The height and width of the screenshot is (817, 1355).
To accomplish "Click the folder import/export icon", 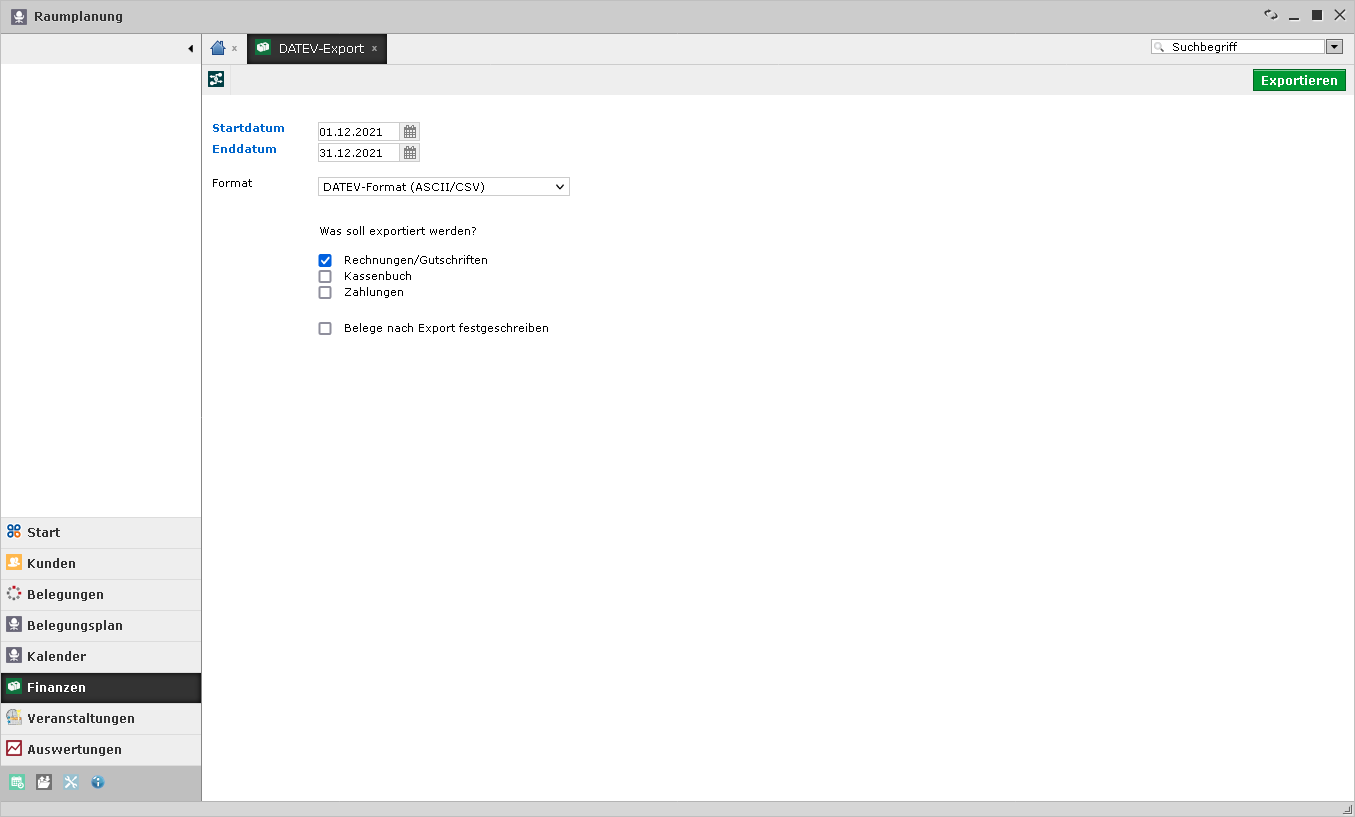I will tap(44, 782).
